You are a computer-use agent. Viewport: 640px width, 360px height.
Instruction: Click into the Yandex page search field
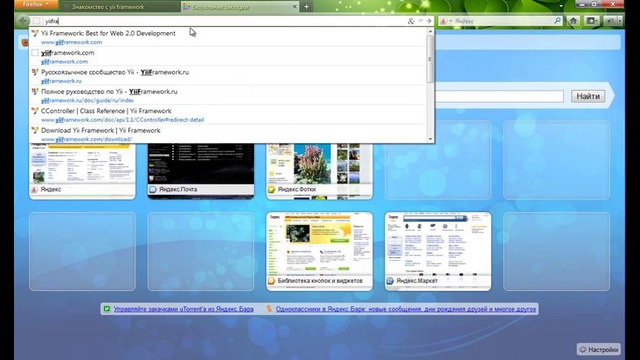point(499,97)
